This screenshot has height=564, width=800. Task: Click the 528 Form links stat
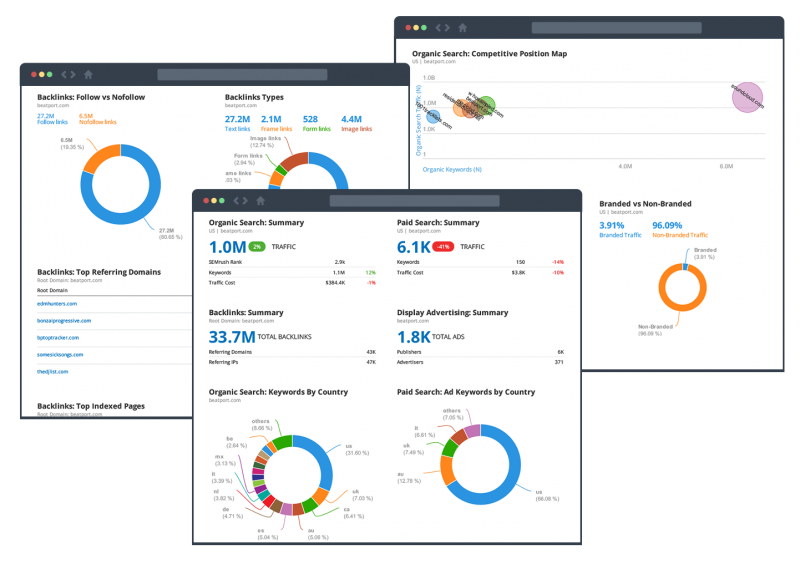[x=316, y=123]
